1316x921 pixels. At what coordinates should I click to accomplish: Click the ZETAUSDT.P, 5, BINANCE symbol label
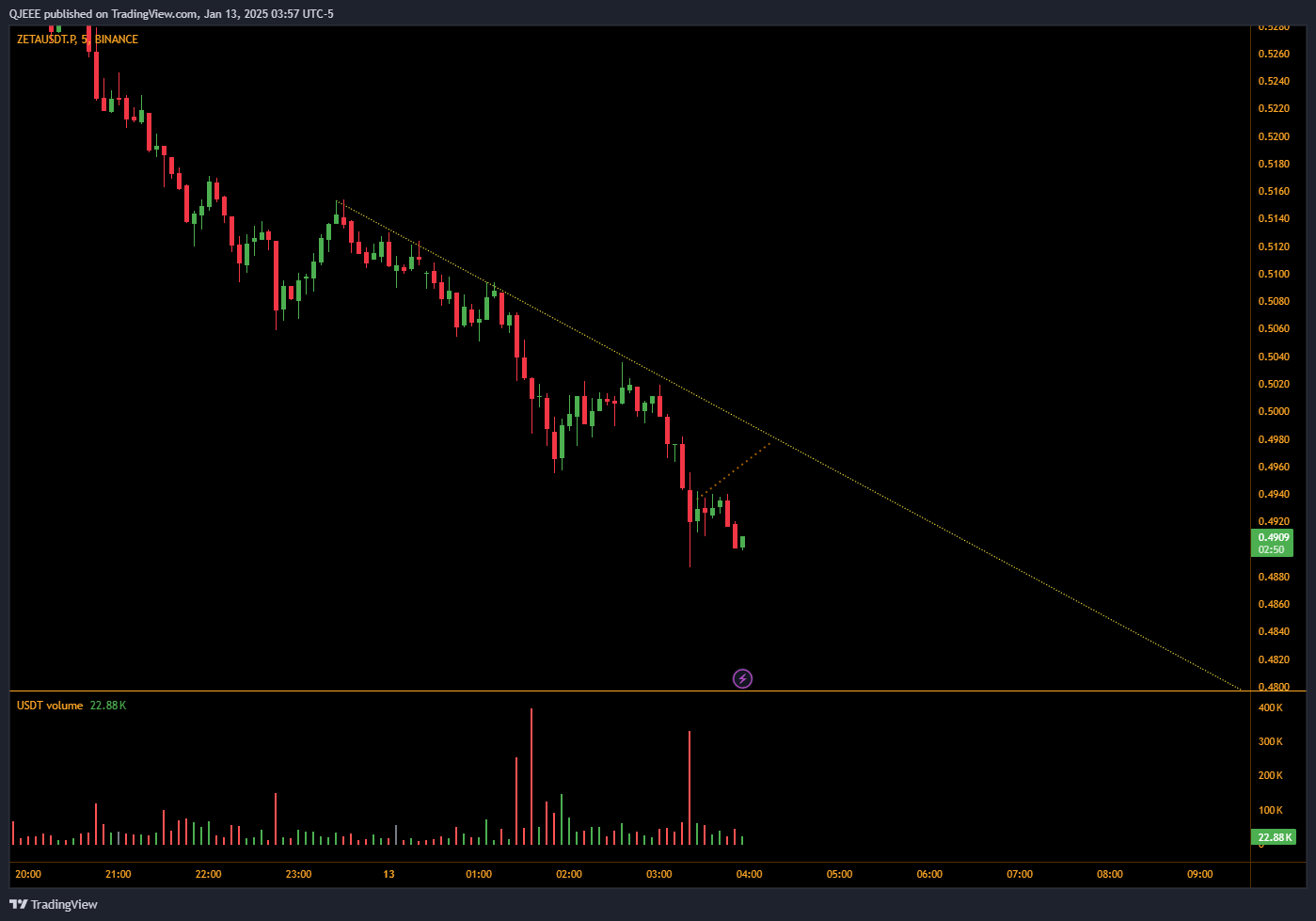77,40
